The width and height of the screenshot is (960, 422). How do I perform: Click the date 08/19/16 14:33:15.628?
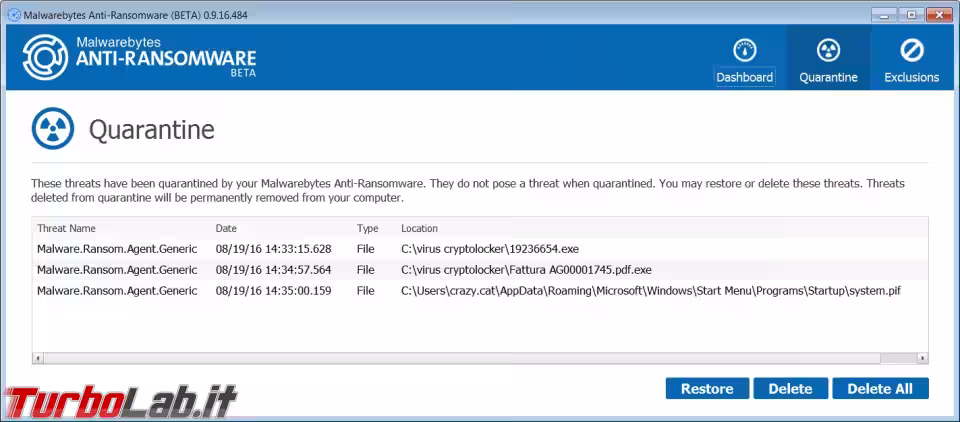(274, 249)
